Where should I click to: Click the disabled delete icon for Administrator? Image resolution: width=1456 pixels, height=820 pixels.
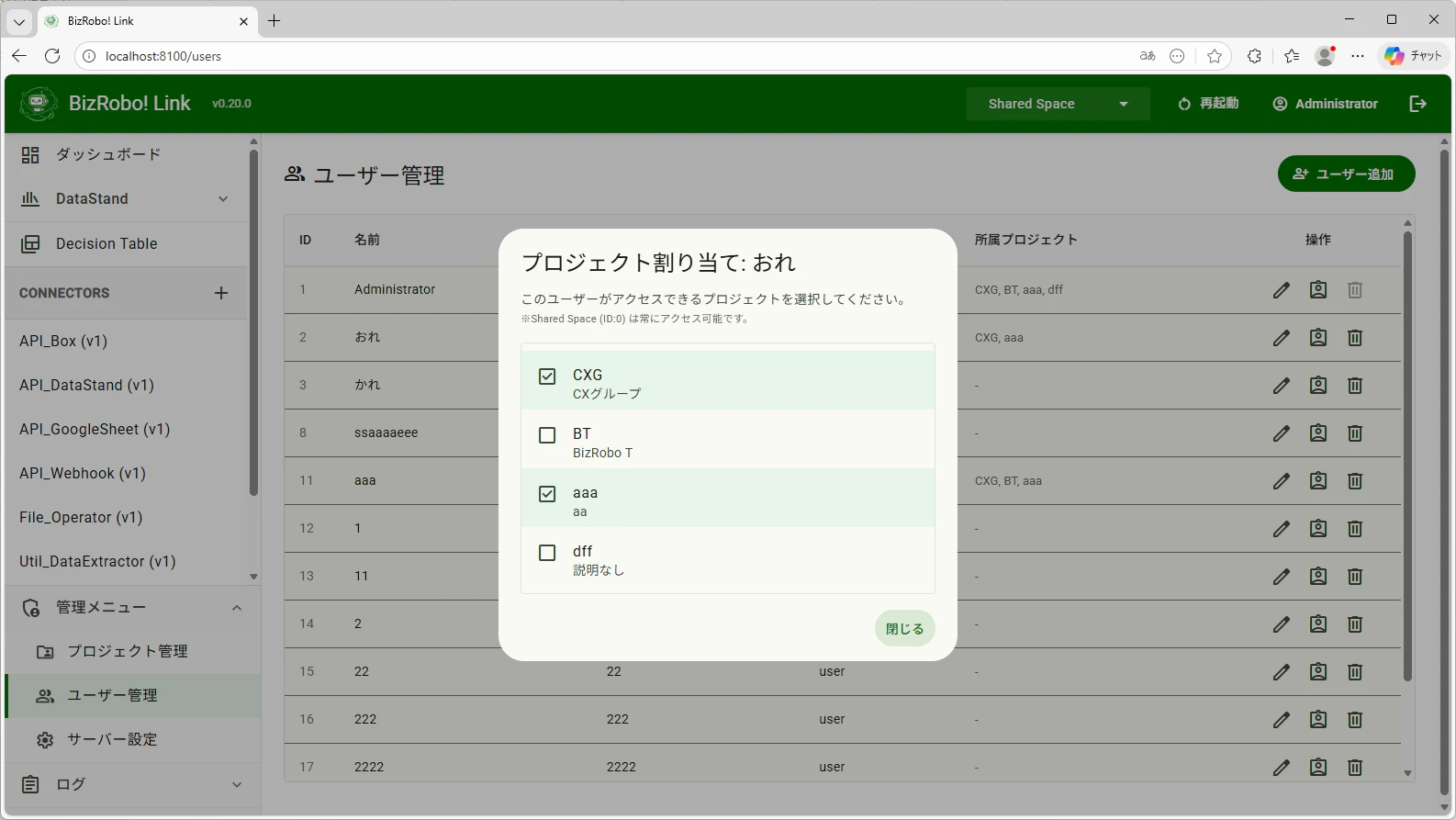(1355, 290)
